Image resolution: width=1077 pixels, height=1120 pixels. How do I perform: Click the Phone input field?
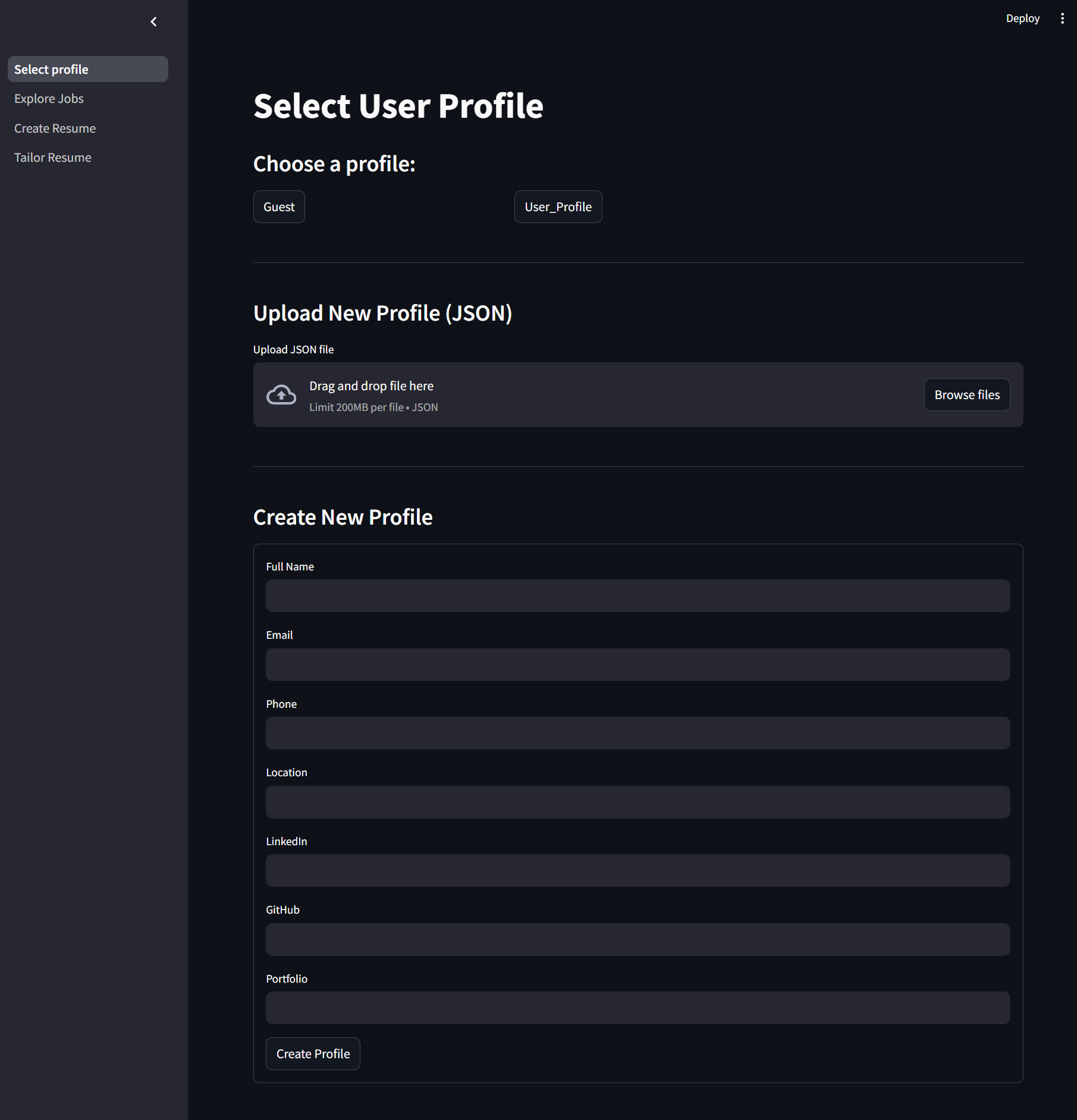point(637,733)
